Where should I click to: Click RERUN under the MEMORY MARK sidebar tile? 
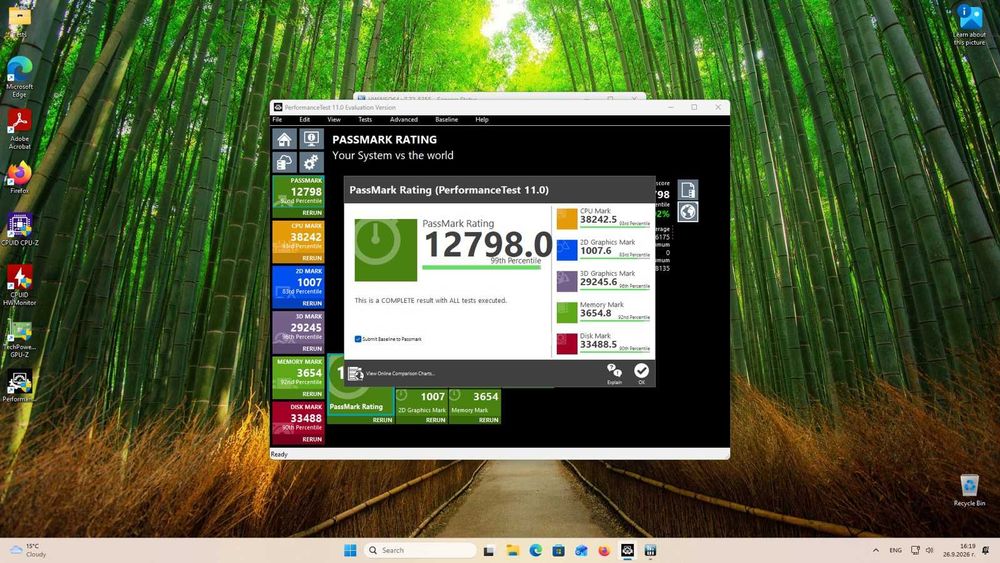(x=312, y=393)
